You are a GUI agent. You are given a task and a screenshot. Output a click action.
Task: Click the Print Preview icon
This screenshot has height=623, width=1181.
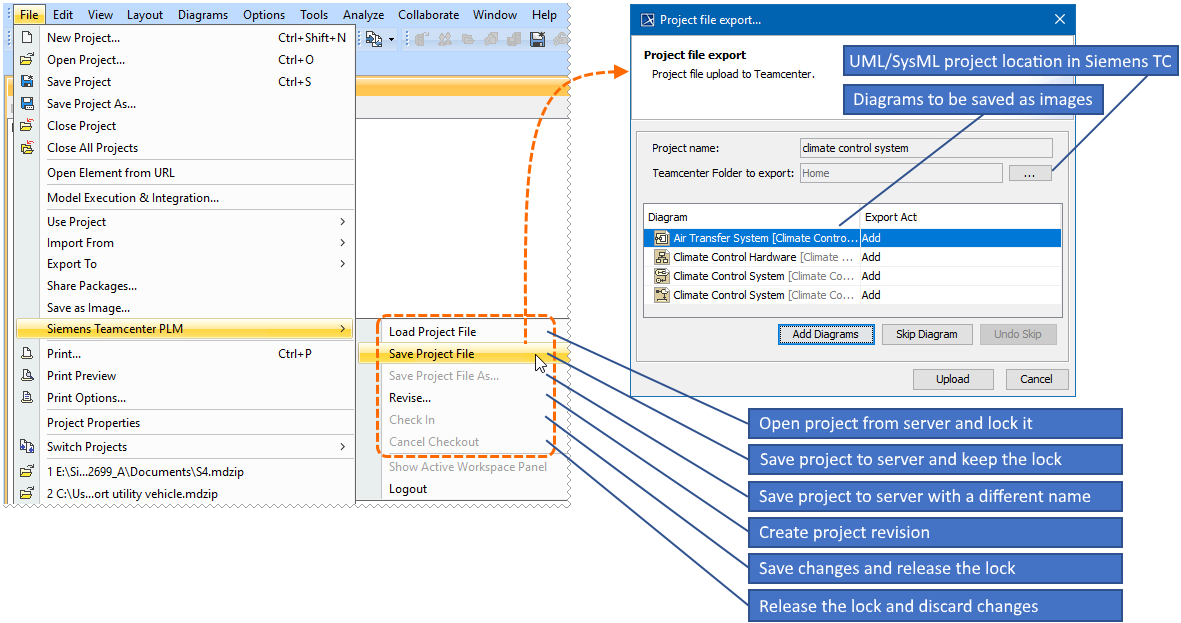pyautogui.click(x=27, y=375)
